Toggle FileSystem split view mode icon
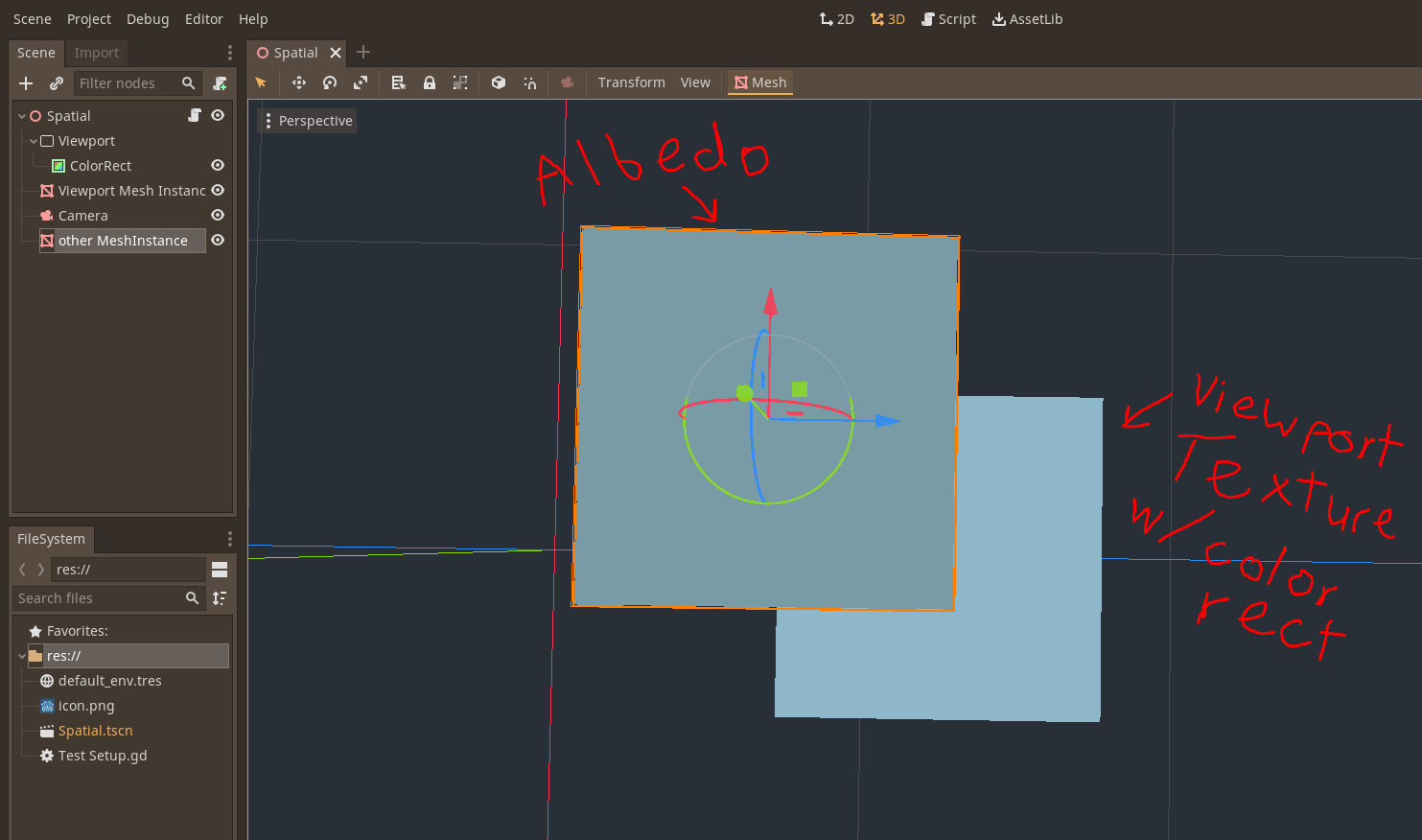 pos(220,570)
